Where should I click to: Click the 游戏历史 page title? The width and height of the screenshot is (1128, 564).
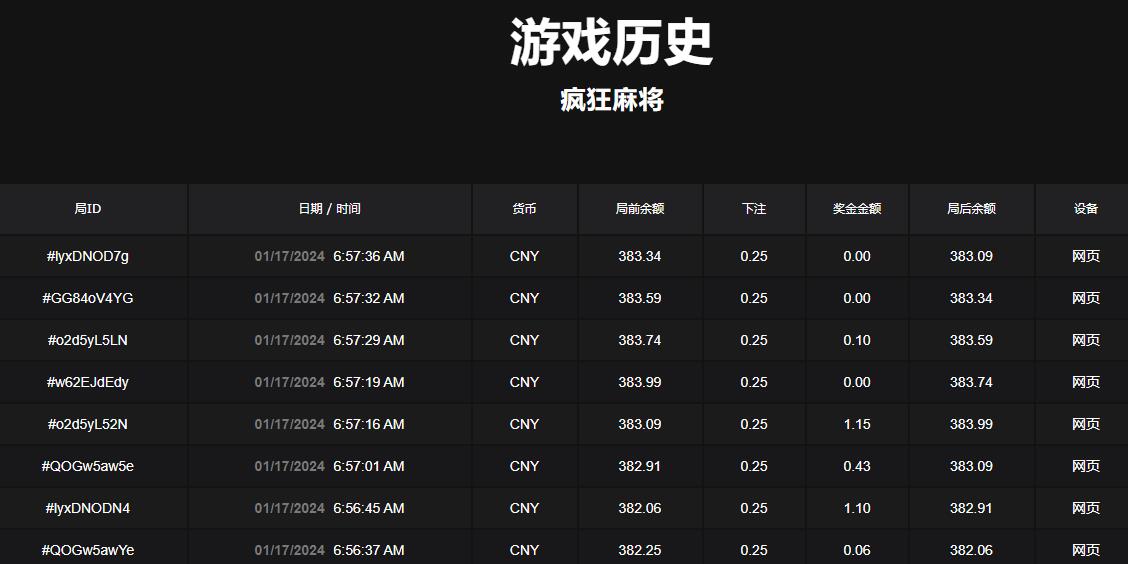click(611, 43)
